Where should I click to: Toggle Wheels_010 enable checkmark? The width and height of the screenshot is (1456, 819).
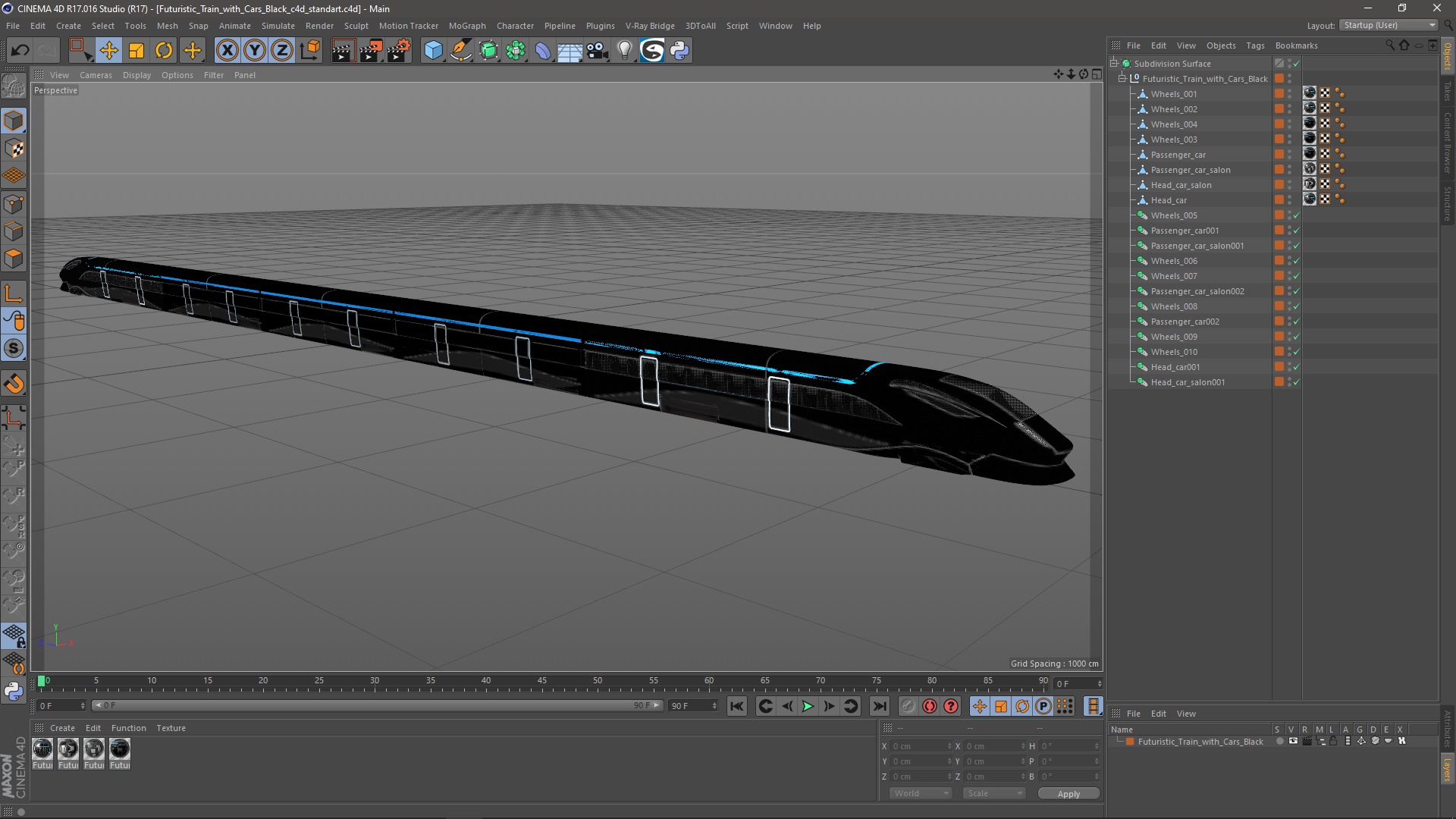(1297, 352)
